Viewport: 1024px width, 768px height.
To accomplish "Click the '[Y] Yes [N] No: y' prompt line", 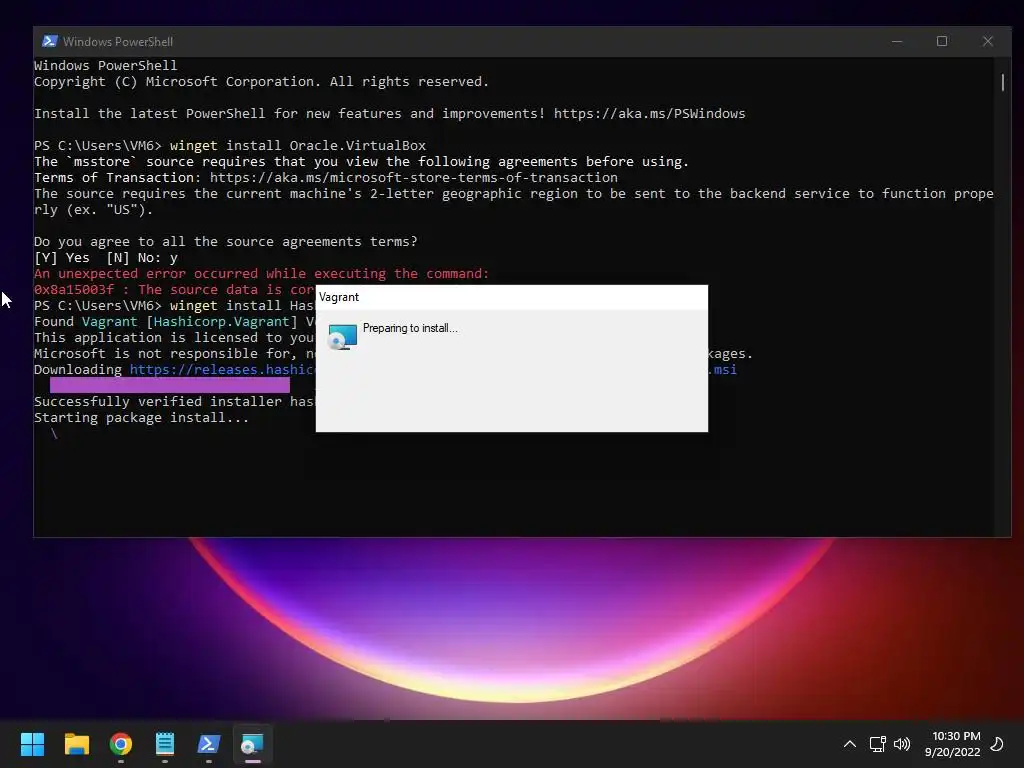I will 106,258.
